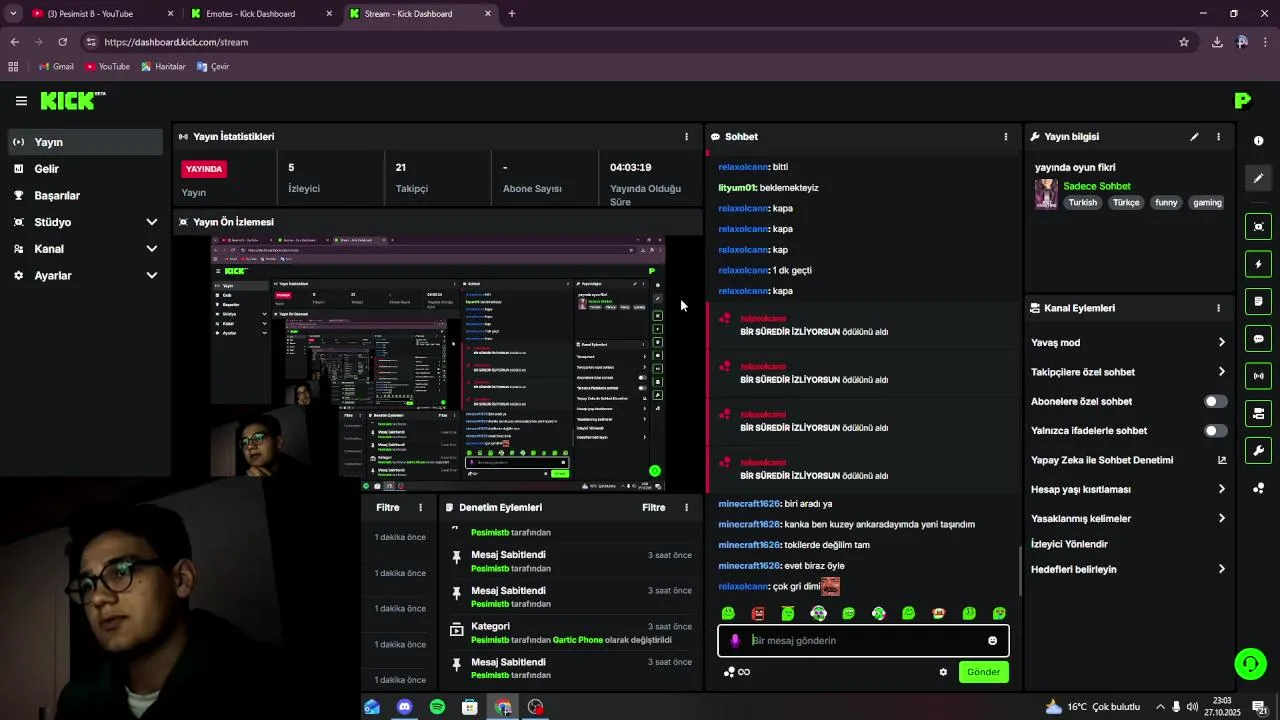This screenshot has width=1280, height=720.
Task: Click the document icon in right sidebar
Action: (x=1258, y=301)
